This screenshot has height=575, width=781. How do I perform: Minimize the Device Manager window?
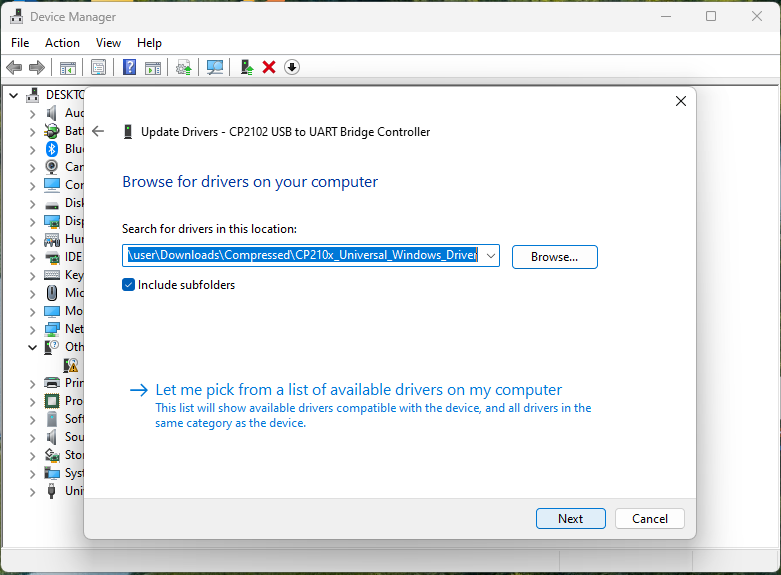(666, 16)
